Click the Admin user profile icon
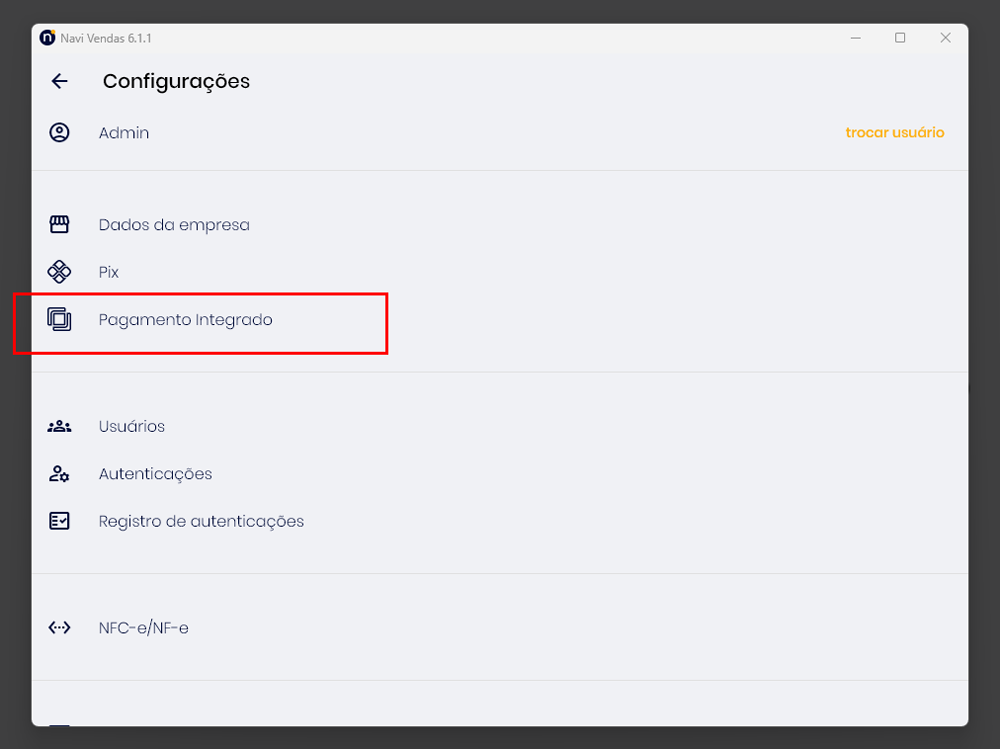The height and width of the screenshot is (749, 1000). click(x=60, y=133)
